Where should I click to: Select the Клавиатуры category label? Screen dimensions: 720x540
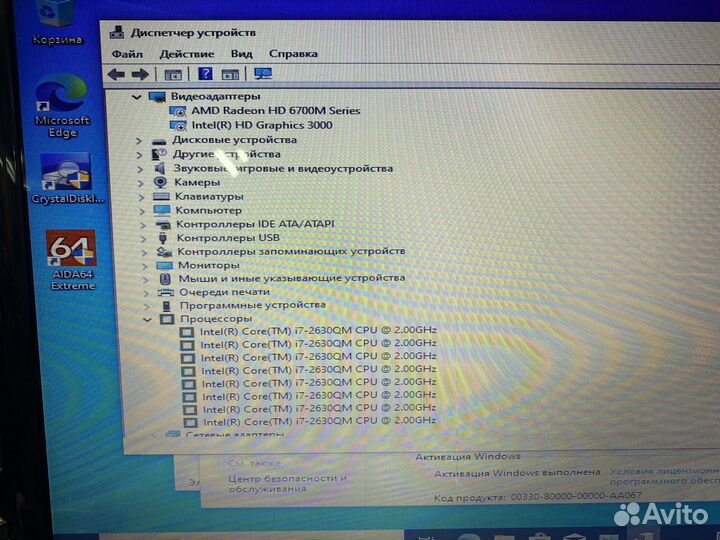coord(209,197)
